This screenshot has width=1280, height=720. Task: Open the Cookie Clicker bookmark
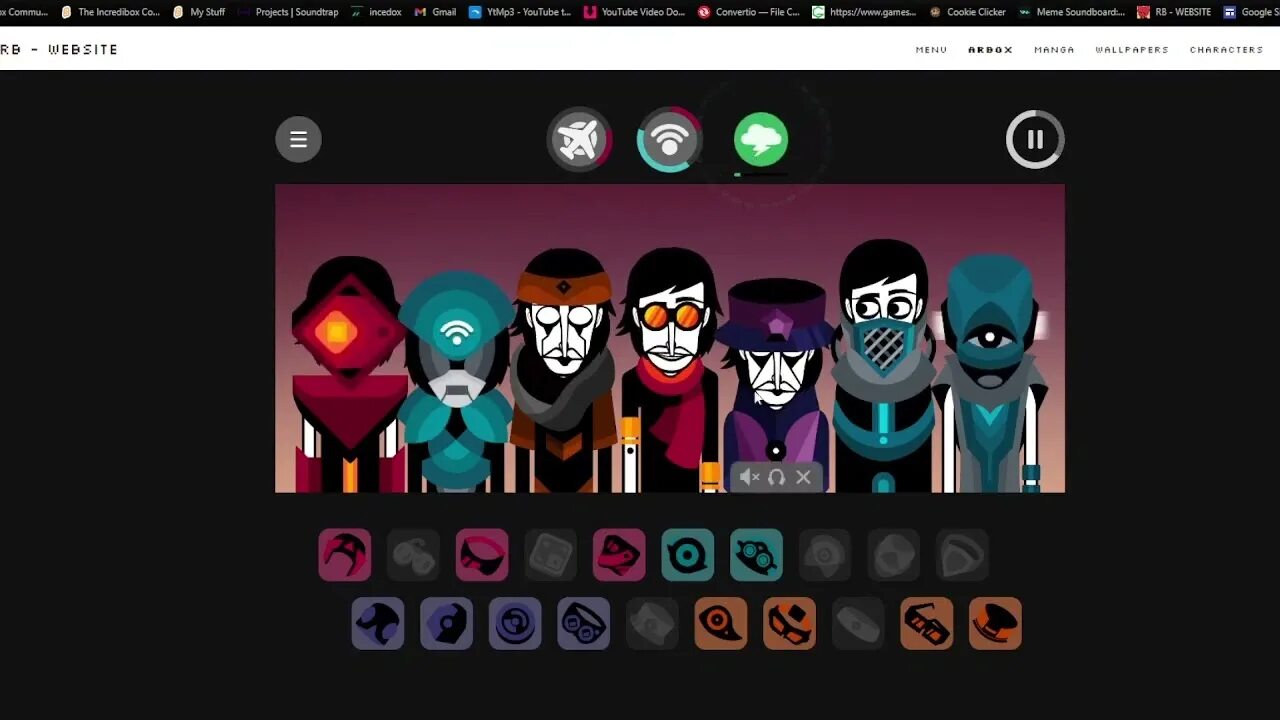pos(968,12)
